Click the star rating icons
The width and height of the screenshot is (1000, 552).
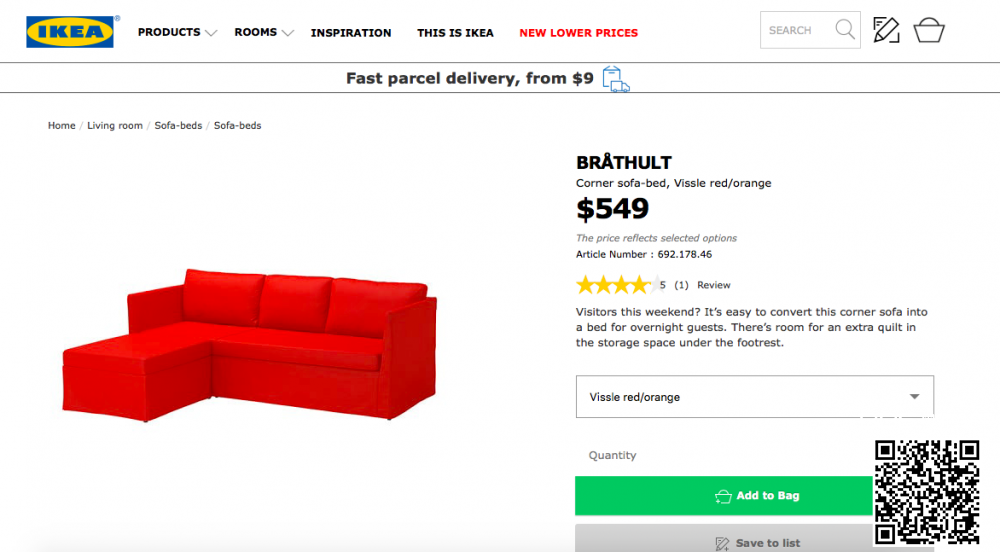tap(613, 285)
